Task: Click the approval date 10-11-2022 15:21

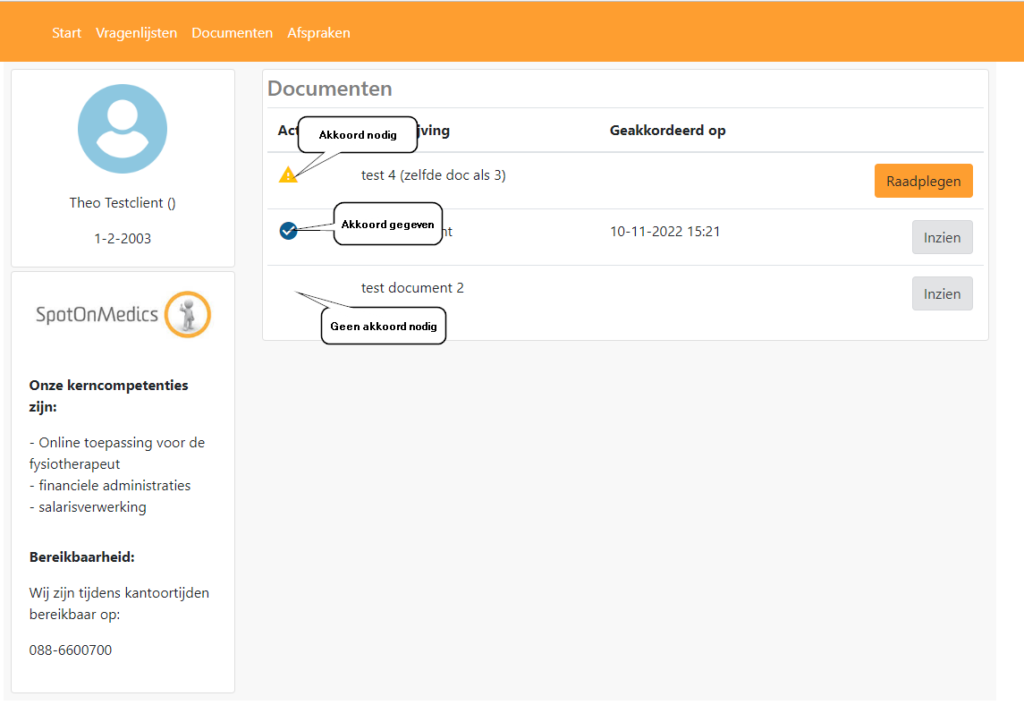Action: click(664, 232)
